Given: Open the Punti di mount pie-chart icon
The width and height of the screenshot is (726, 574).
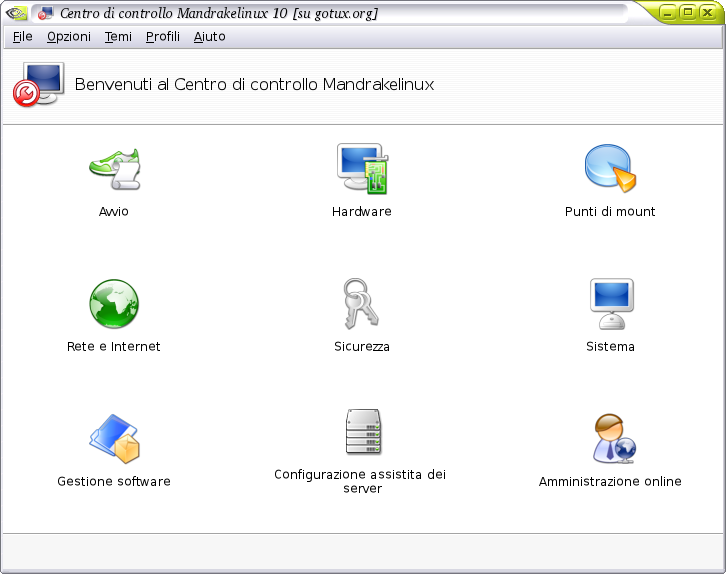Looking at the screenshot, I should point(611,168).
